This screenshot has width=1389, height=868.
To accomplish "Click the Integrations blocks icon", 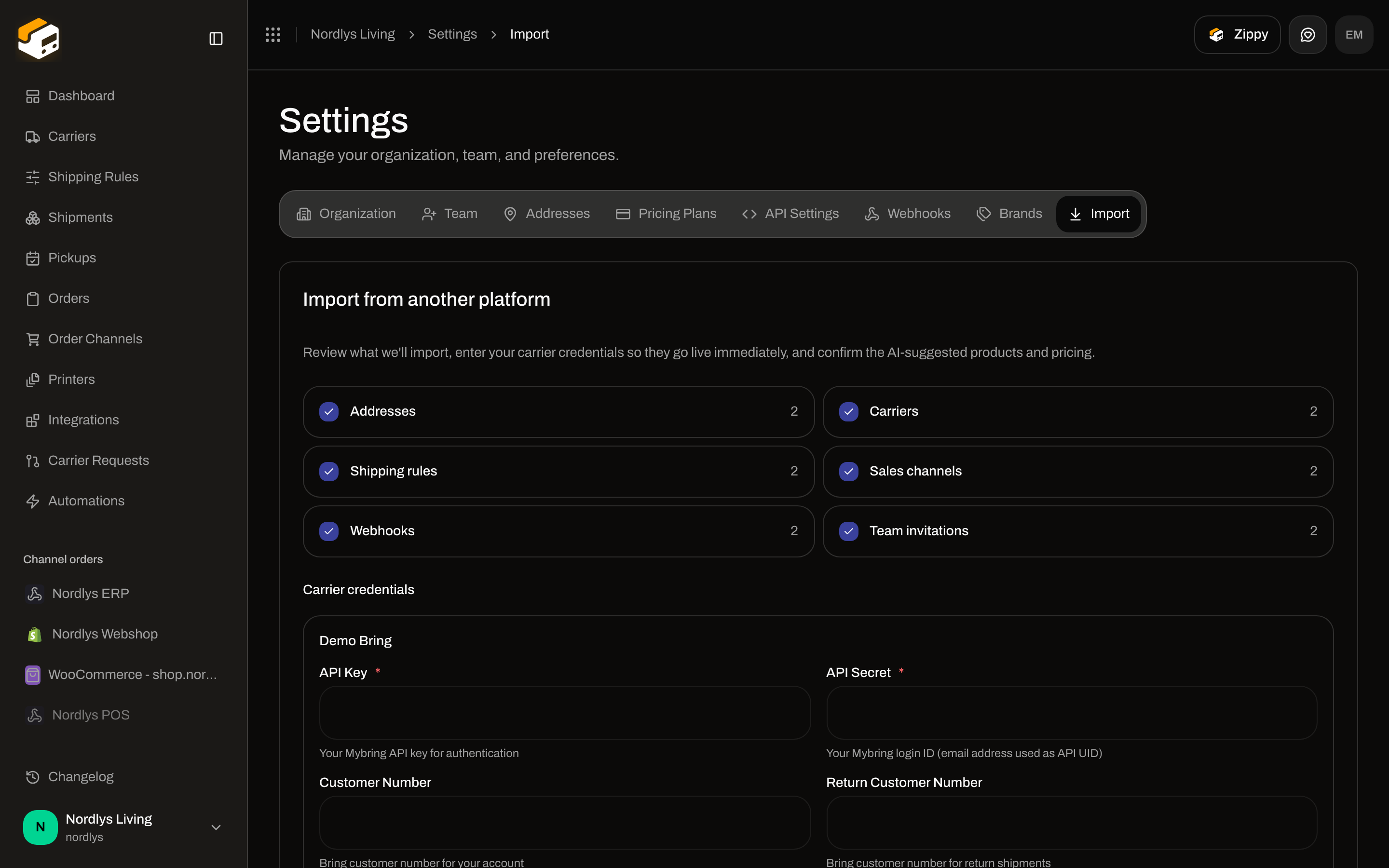I will (x=33, y=420).
